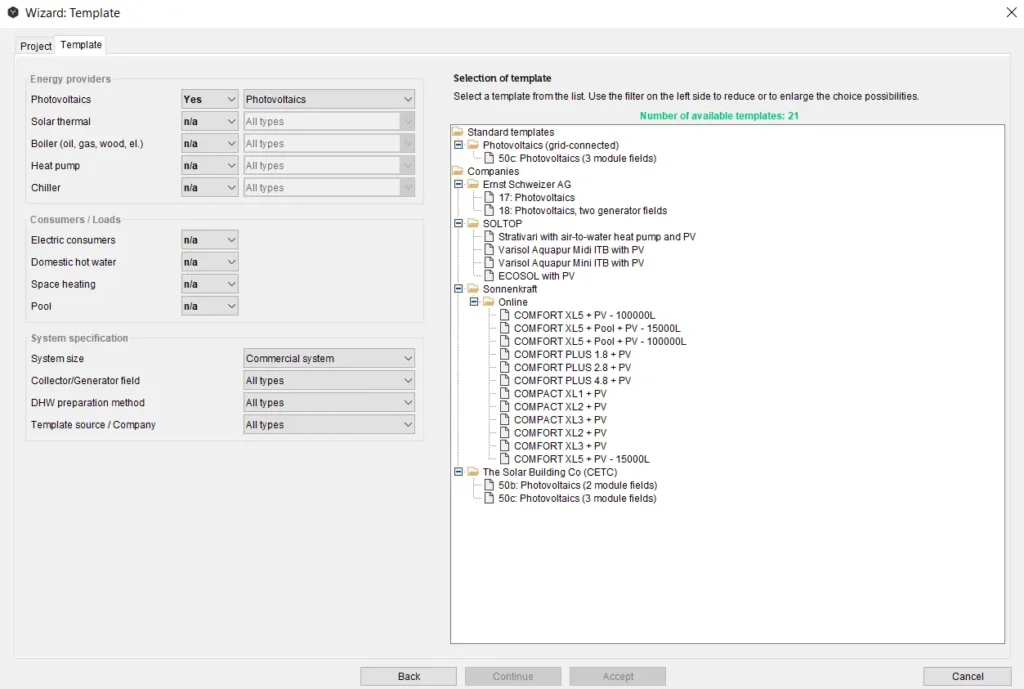Image resolution: width=1024 pixels, height=689 pixels.
Task: Select the Template tab
Action: click(x=81, y=45)
